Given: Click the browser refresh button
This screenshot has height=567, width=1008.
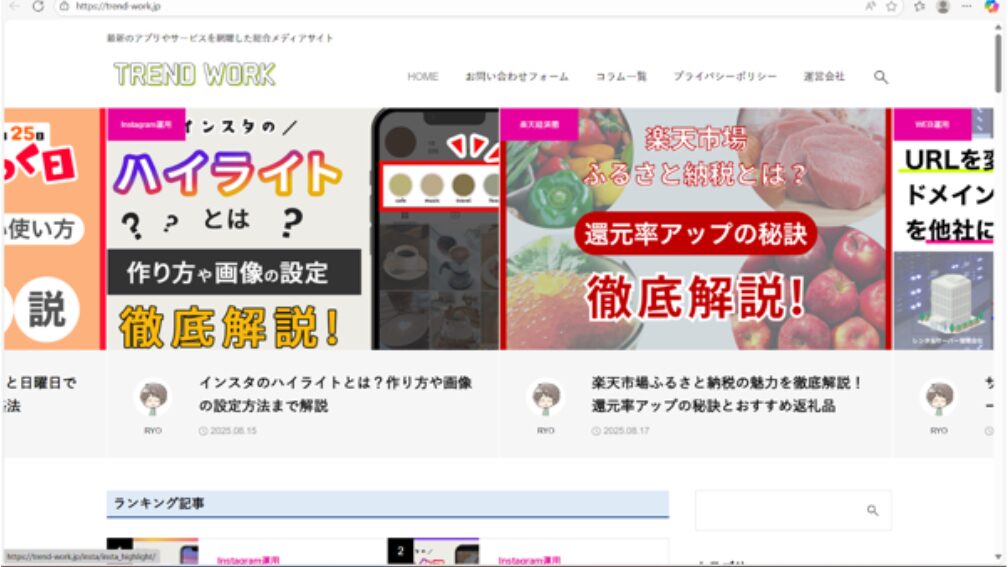Looking at the screenshot, I should point(38,6).
